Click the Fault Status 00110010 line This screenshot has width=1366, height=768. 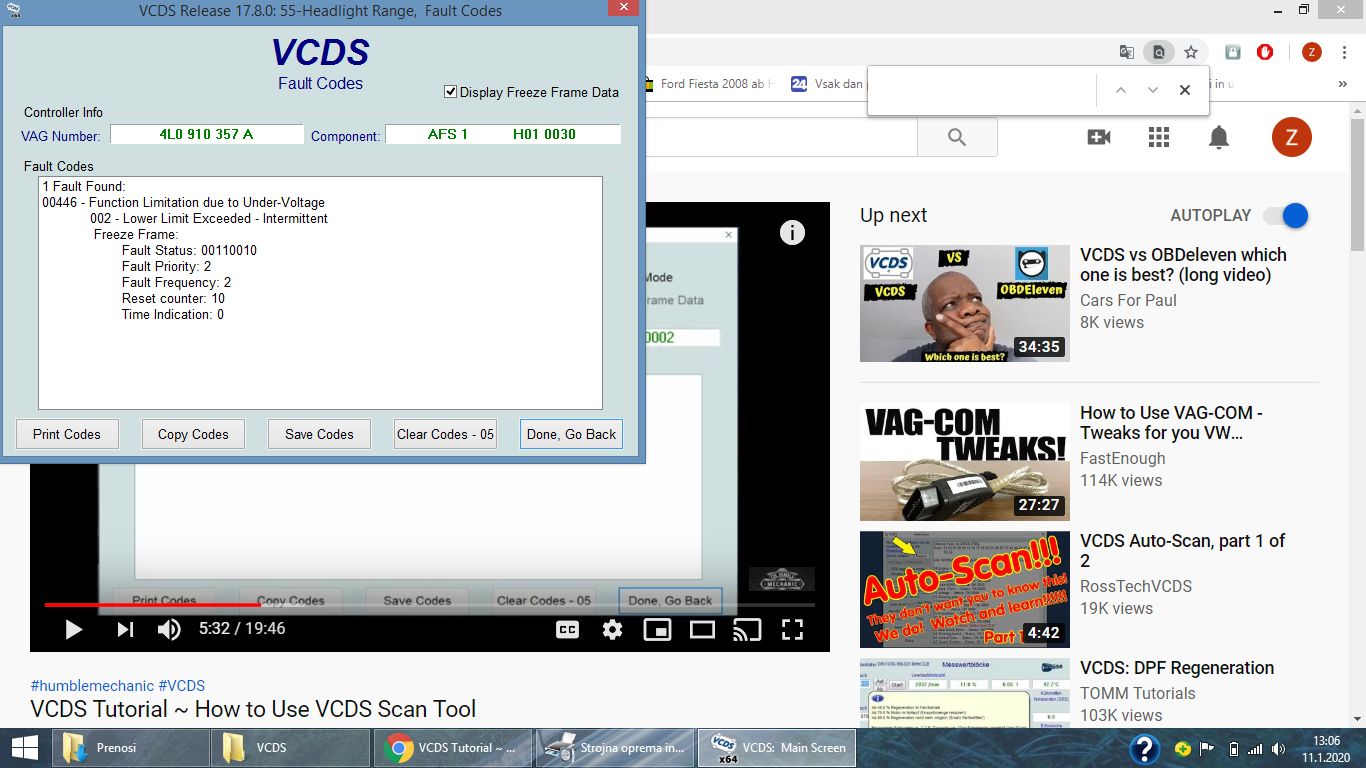[x=189, y=250]
